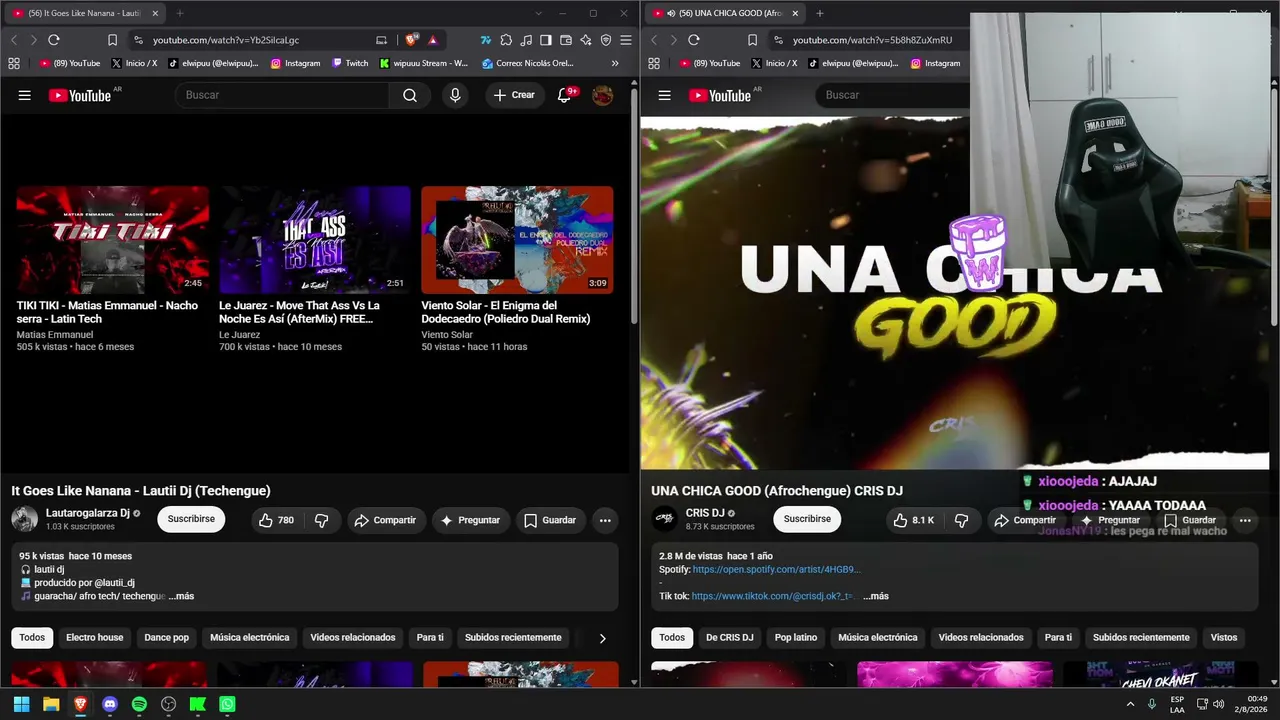Viewport: 1280px width, 720px height.
Task: Open the YouTube guide menu in right window
Action: pos(665,95)
